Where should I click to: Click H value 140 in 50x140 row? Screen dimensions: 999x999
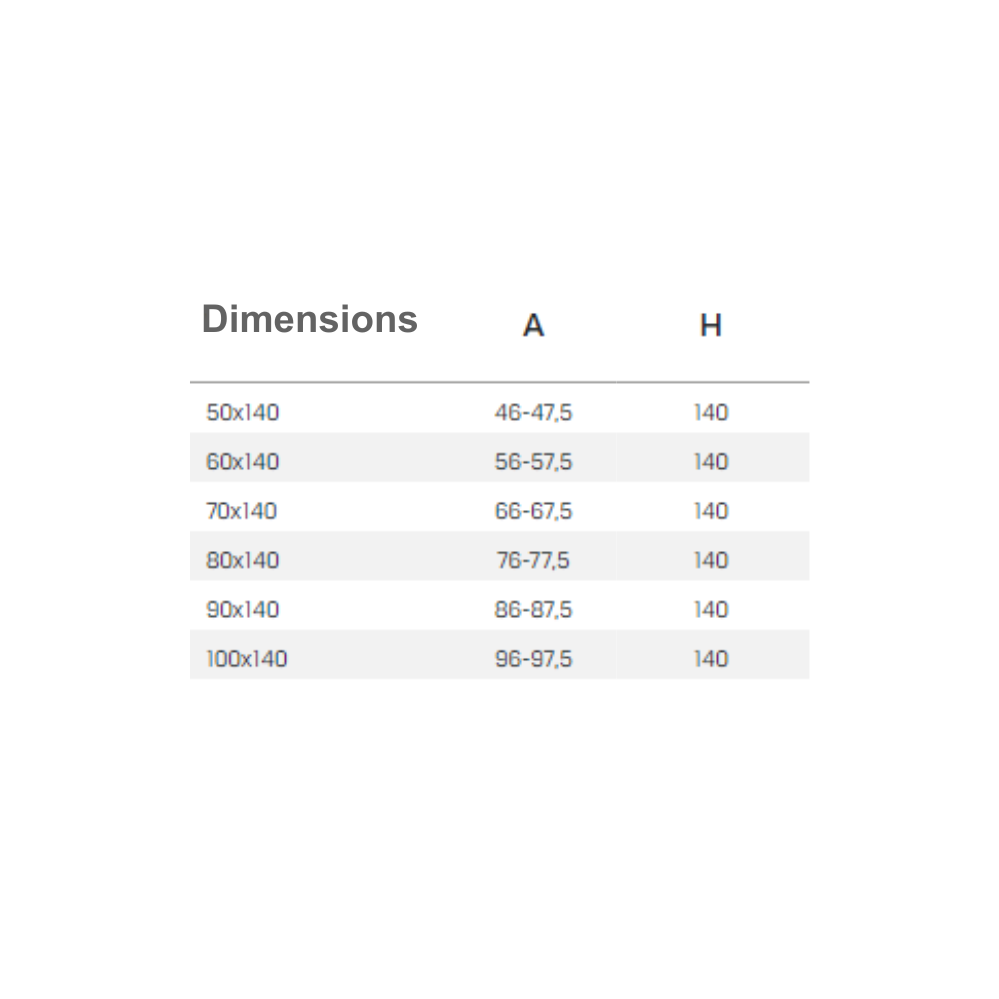[x=711, y=412]
